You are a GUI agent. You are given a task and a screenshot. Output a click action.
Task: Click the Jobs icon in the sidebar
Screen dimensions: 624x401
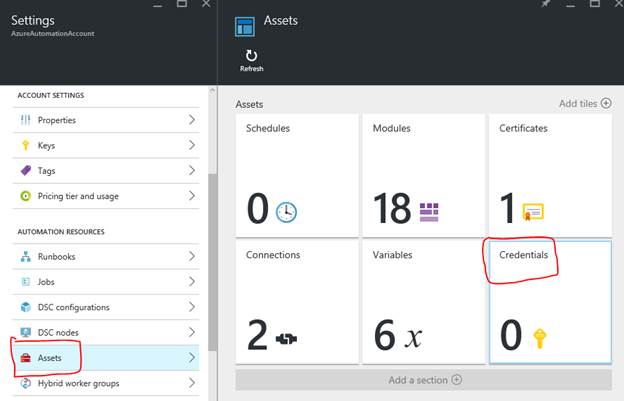point(26,282)
